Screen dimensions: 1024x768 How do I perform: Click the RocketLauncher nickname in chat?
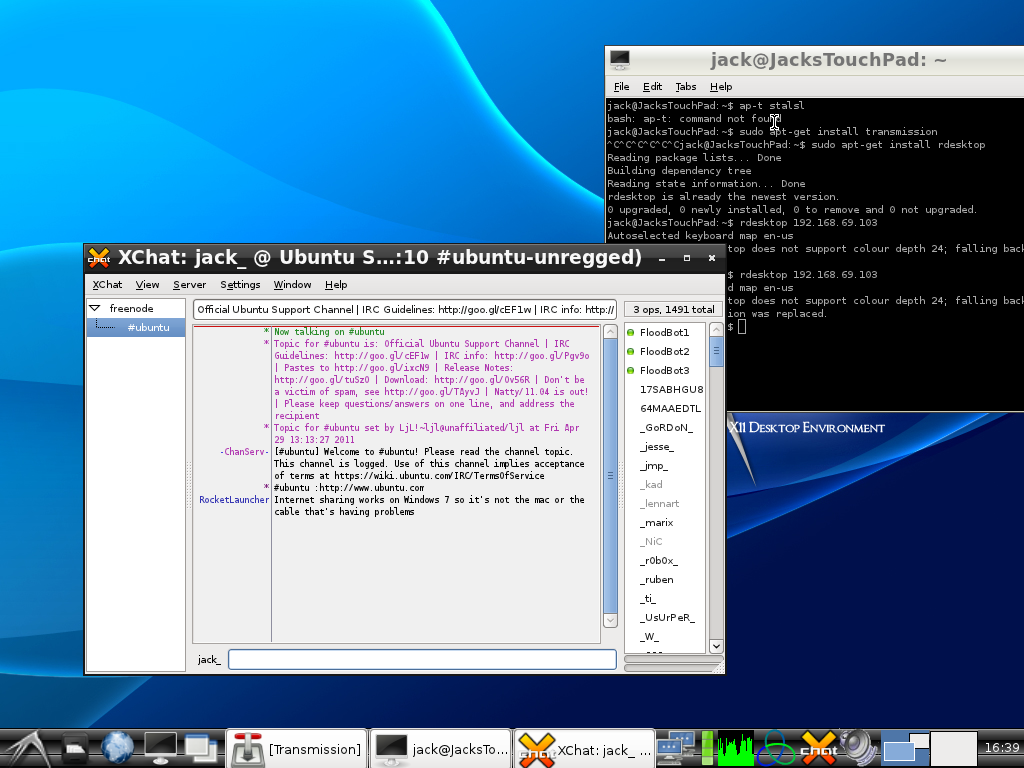[234, 500]
